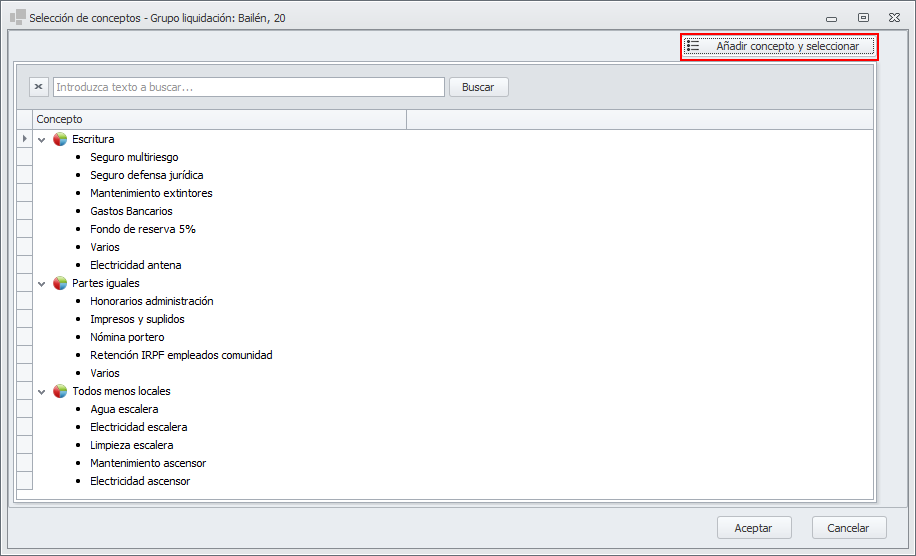The width and height of the screenshot is (916, 556).
Task: Select Honorarios administración concept
Action: pos(152,301)
